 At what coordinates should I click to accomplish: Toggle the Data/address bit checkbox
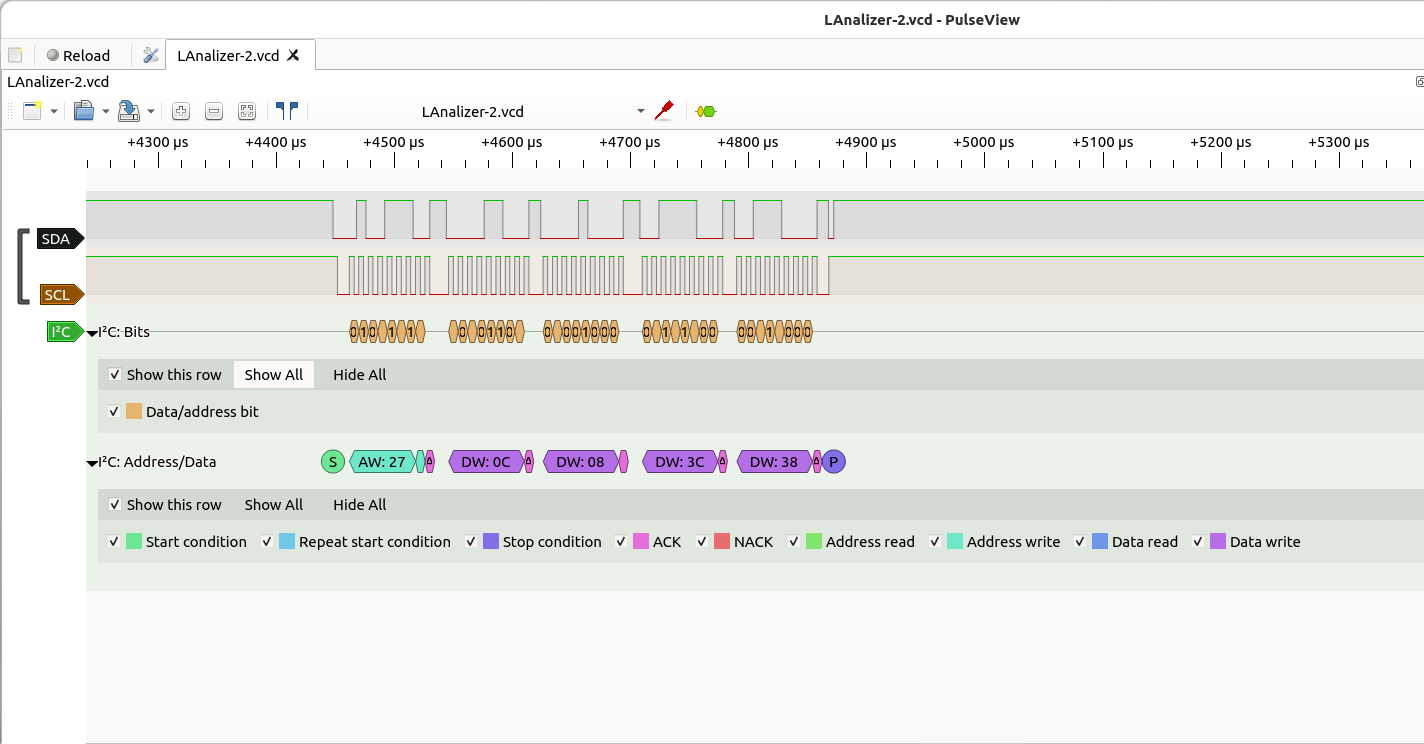(115, 411)
